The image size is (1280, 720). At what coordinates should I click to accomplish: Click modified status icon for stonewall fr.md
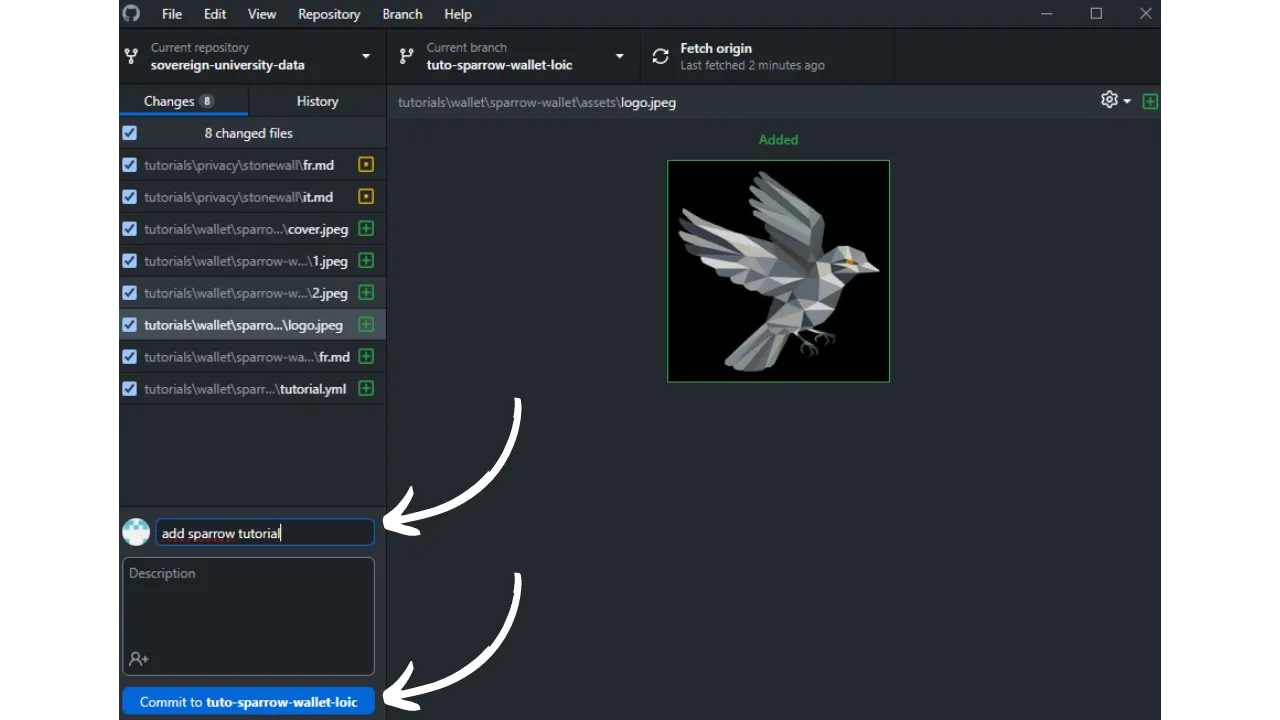tap(366, 165)
